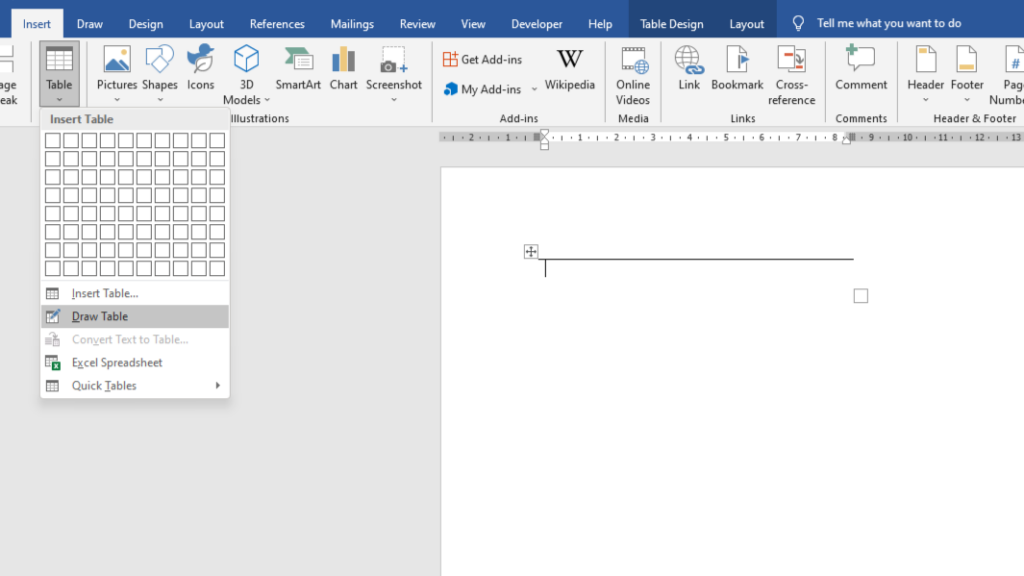Open the Help tab
1024x576 pixels.
tap(600, 24)
